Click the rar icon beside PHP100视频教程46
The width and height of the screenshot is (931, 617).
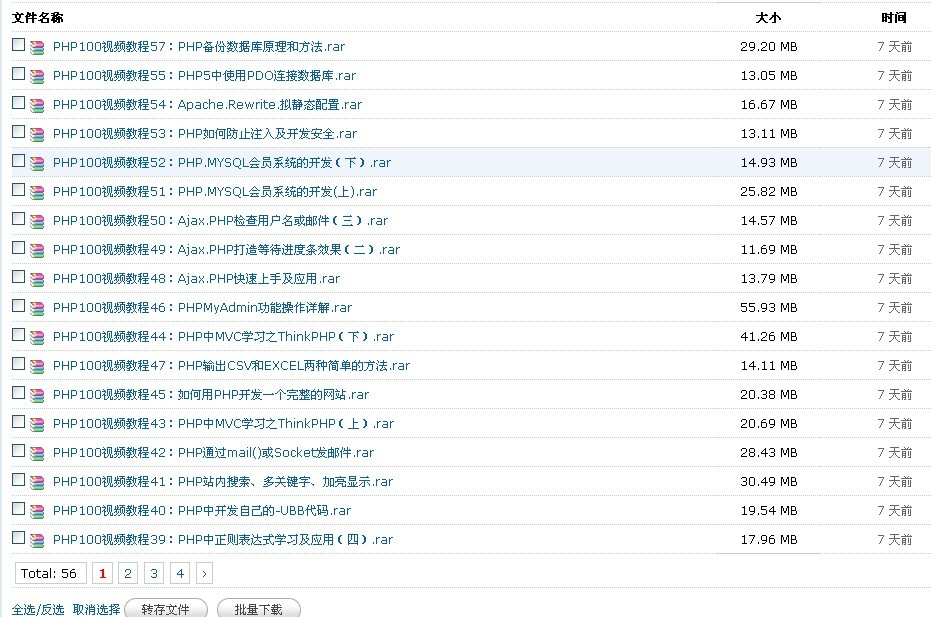37,309
